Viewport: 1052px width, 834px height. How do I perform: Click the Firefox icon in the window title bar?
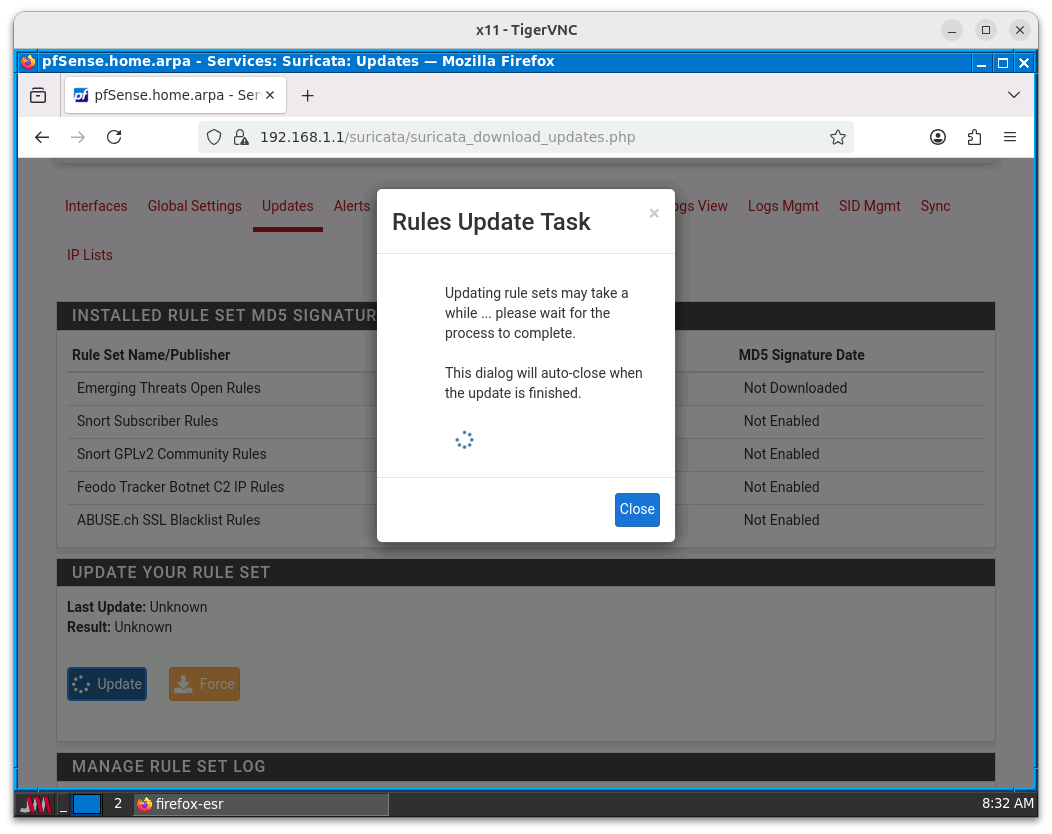pyautogui.click(x=28, y=62)
